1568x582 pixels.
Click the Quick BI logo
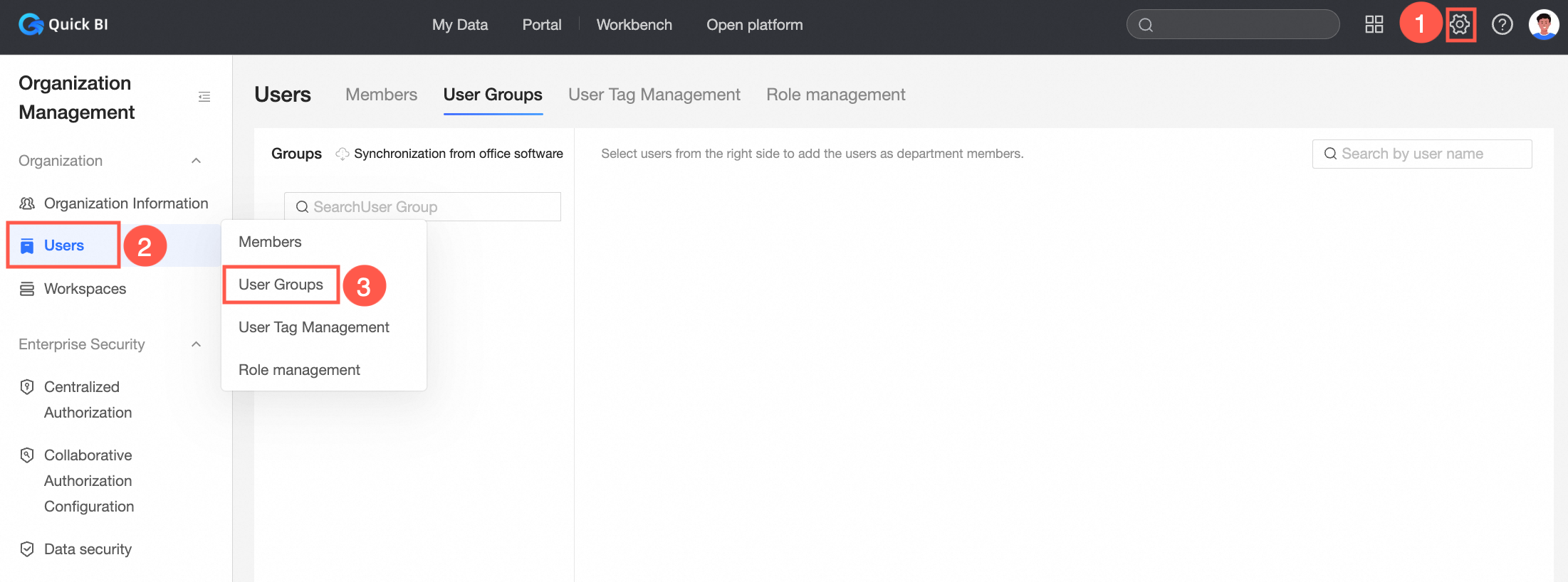coord(63,25)
